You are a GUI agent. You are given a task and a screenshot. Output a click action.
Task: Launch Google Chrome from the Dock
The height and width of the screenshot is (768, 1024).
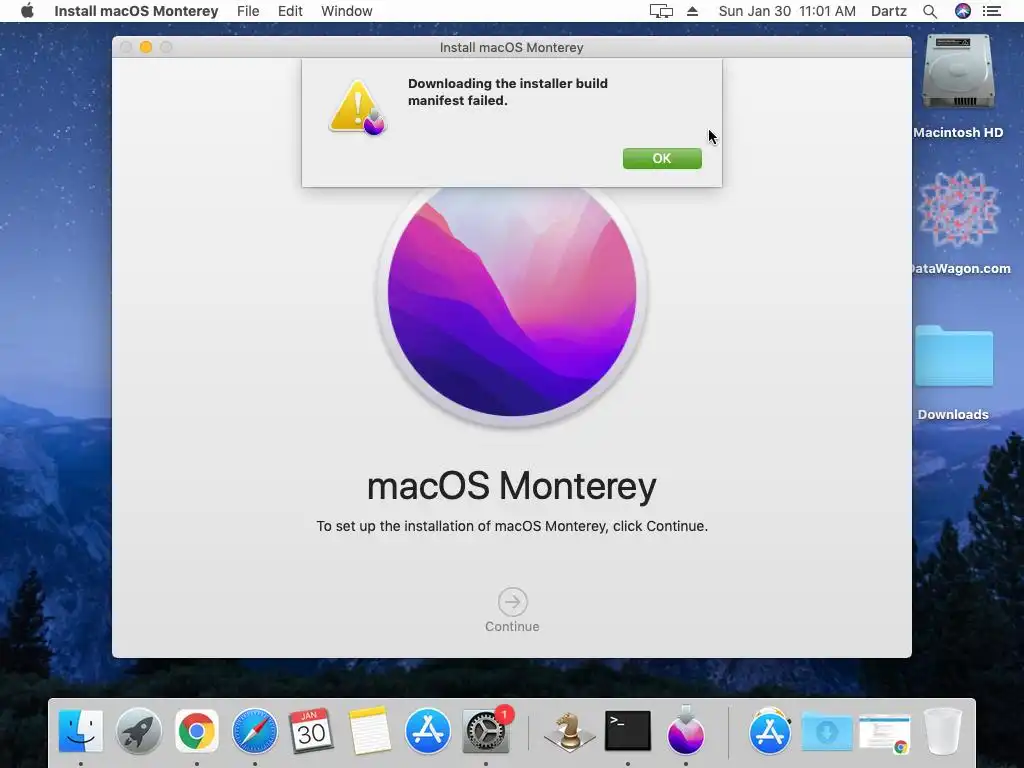(x=197, y=731)
